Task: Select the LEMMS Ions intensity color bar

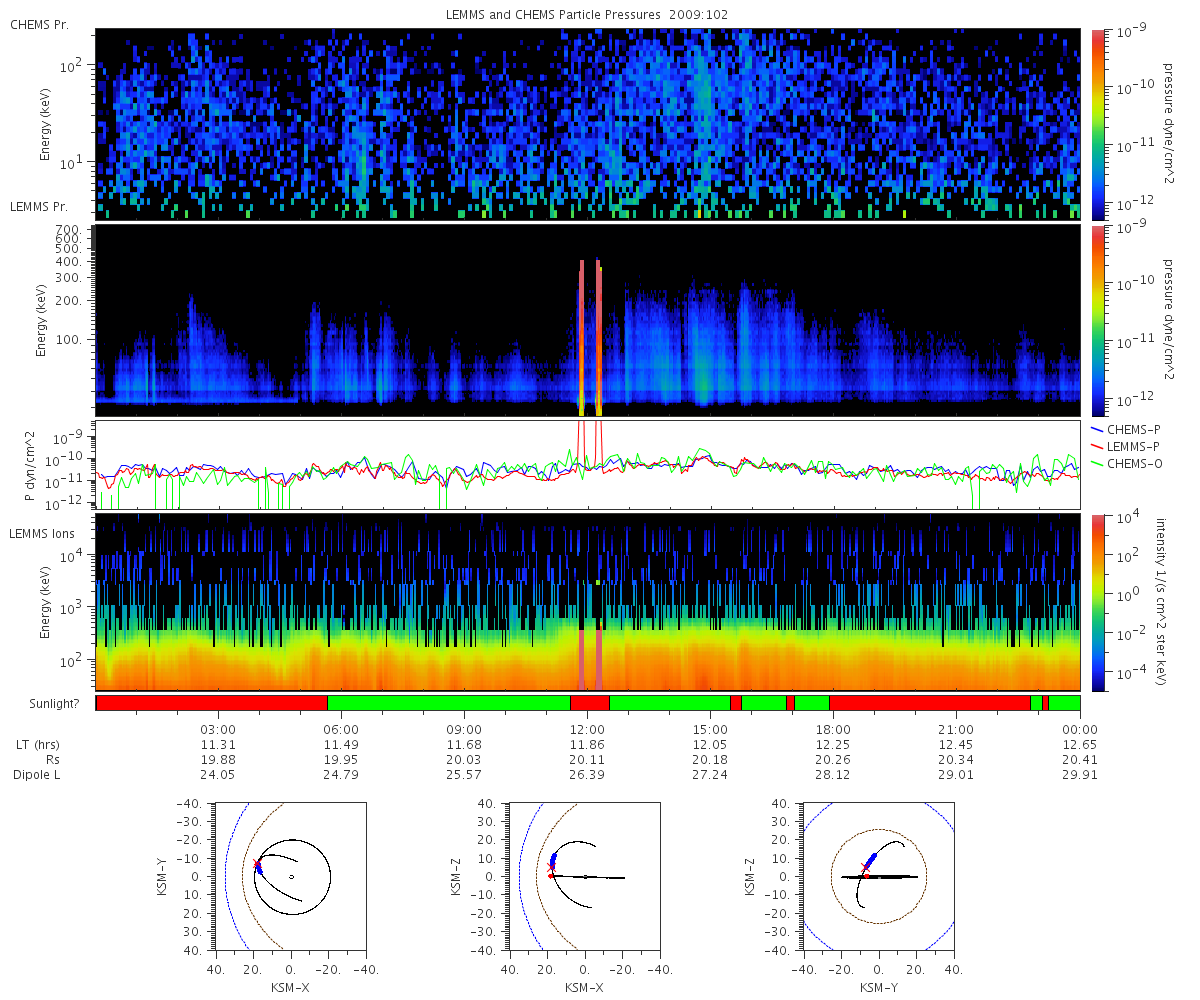Action: [1097, 602]
